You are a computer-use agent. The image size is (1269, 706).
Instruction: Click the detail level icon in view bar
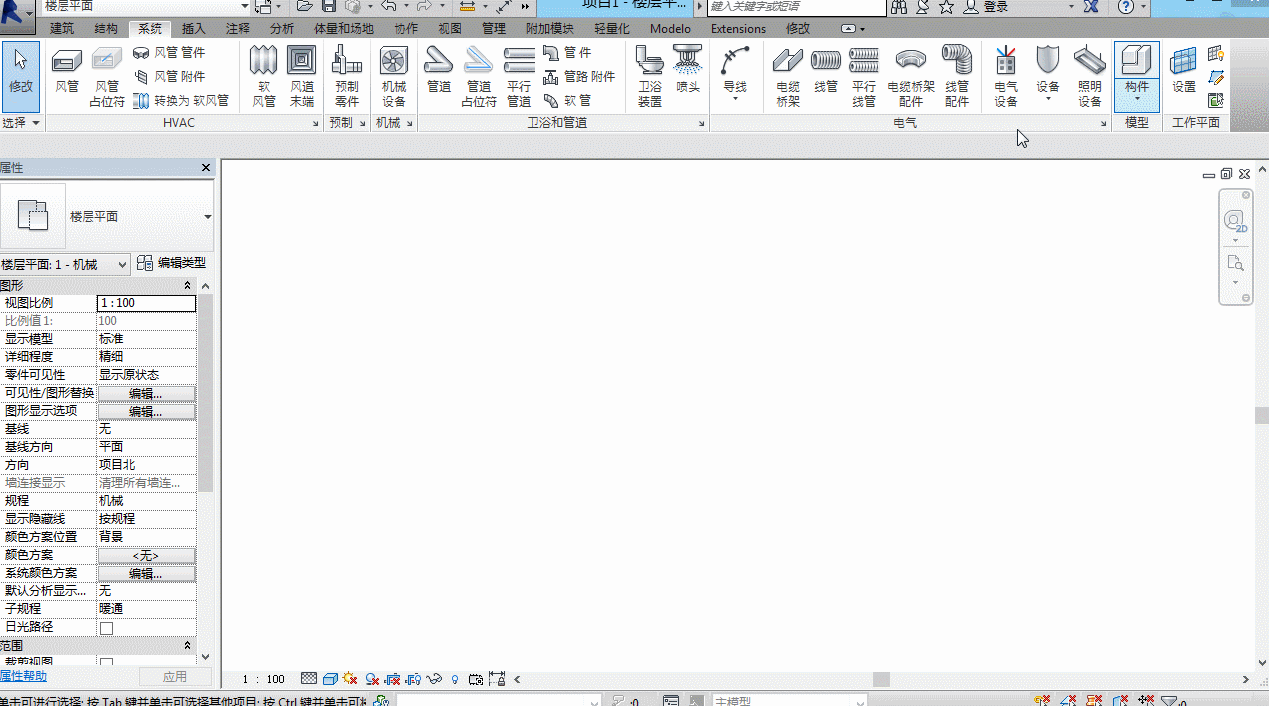point(309,680)
